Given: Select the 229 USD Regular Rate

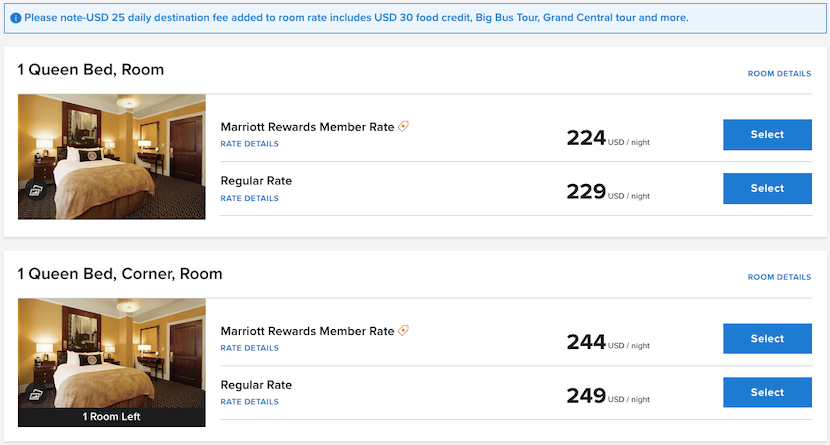Looking at the screenshot, I should point(767,189).
